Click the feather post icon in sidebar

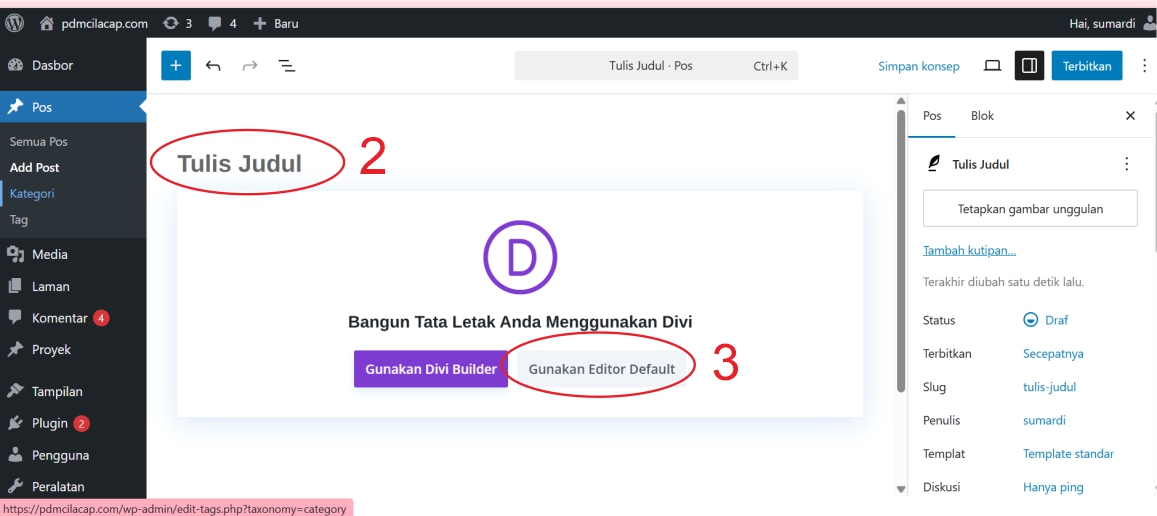point(933,164)
